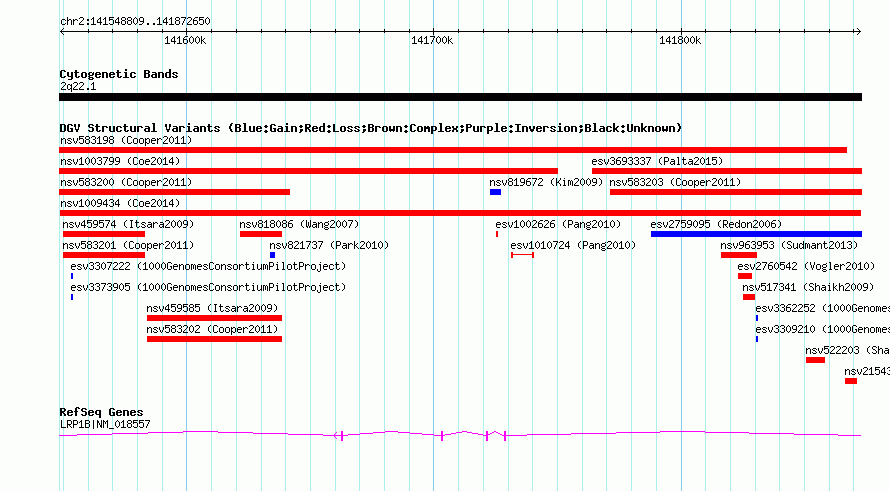Select the nsv1003799 (Coe2014) variant label
Viewport: 890px width, 491px height.
(120, 161)
